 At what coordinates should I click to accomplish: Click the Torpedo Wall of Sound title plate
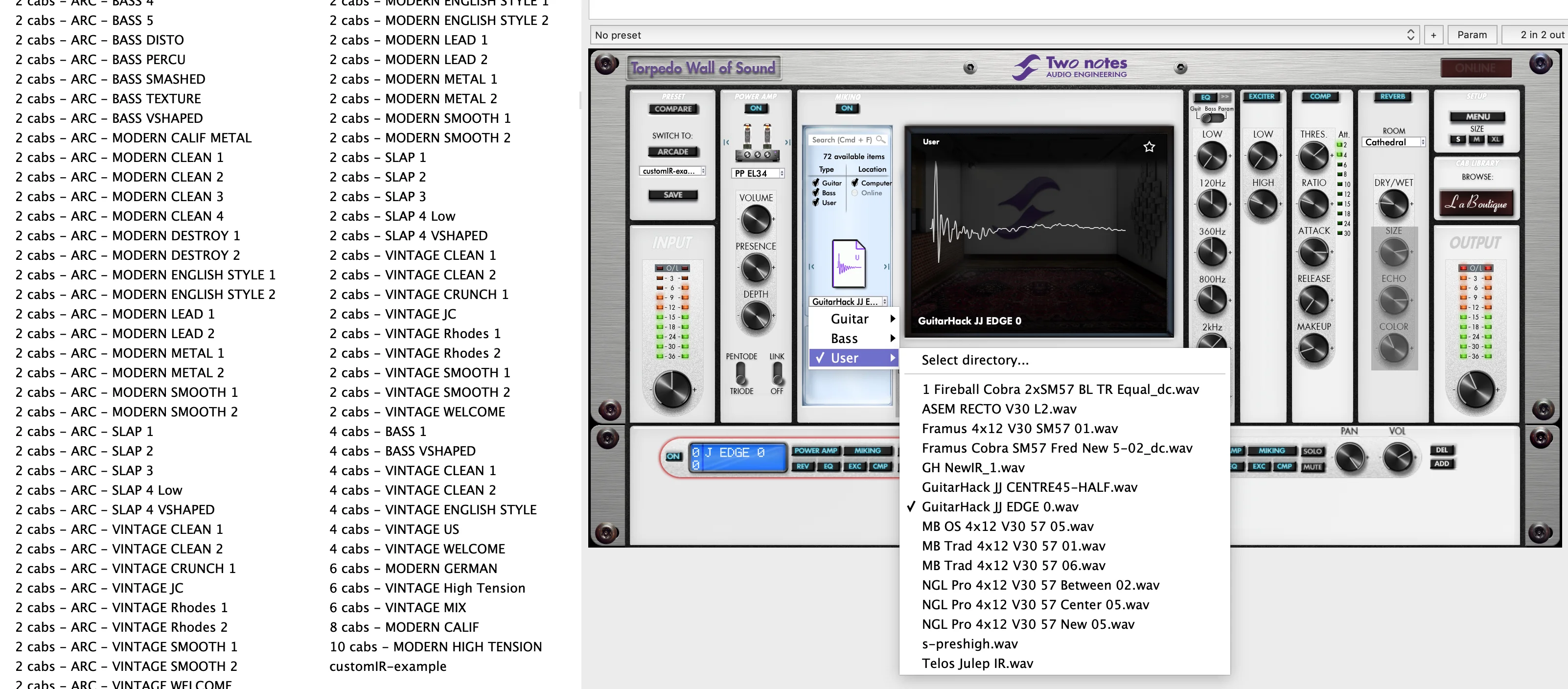coord(703,68)
